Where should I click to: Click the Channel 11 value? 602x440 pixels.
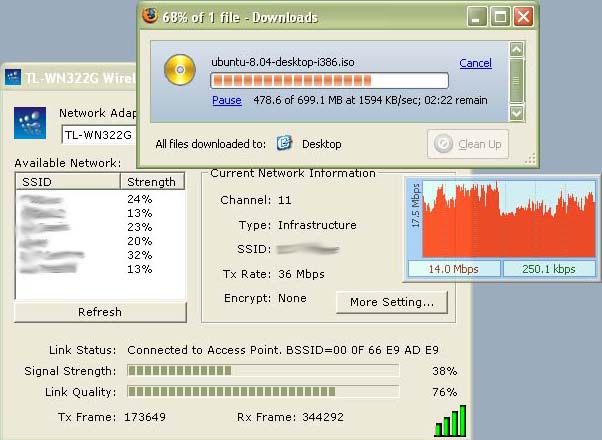(x=284, y=200)
